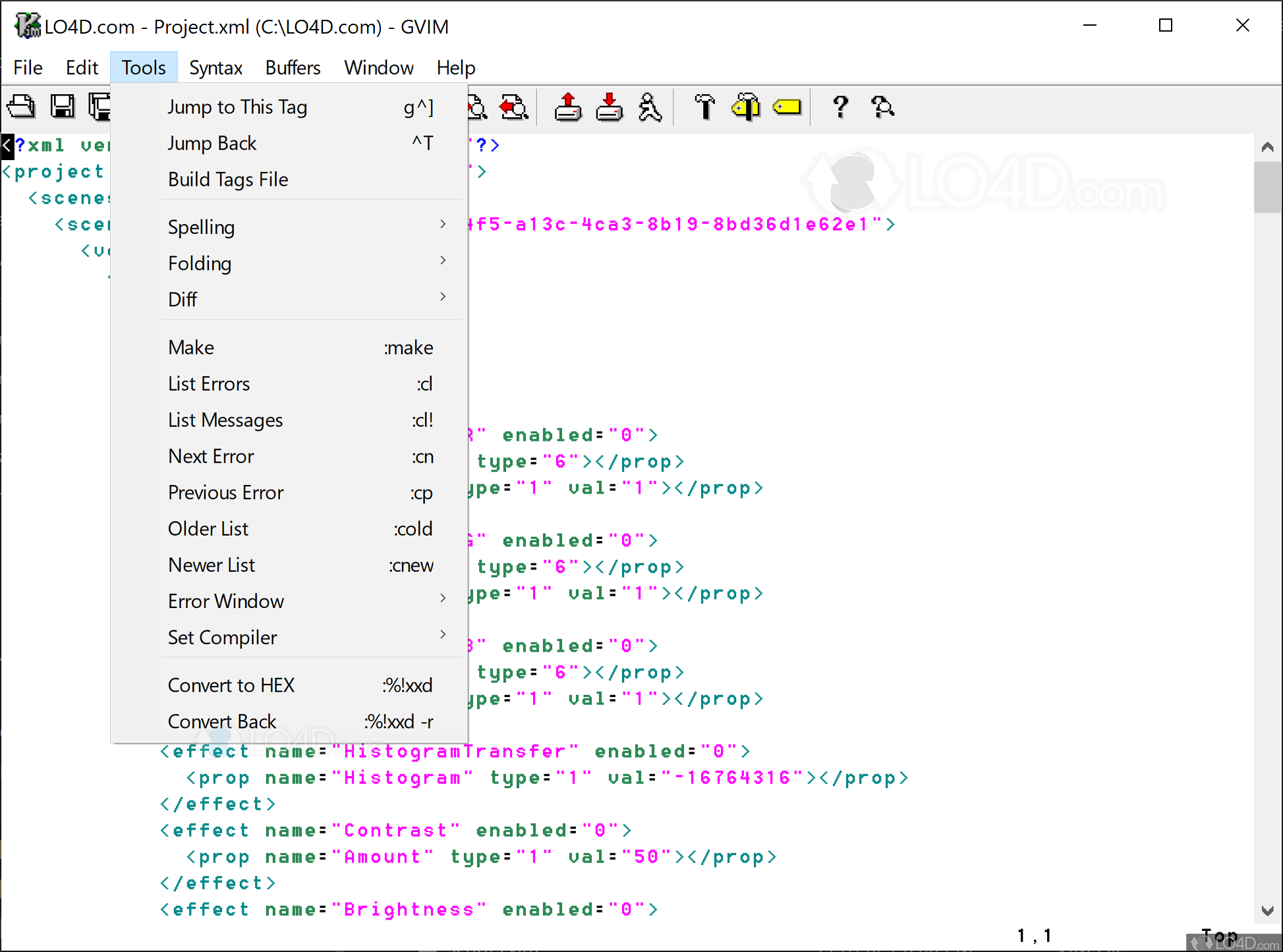Save the session using the Save Session icon

point(608,106)
